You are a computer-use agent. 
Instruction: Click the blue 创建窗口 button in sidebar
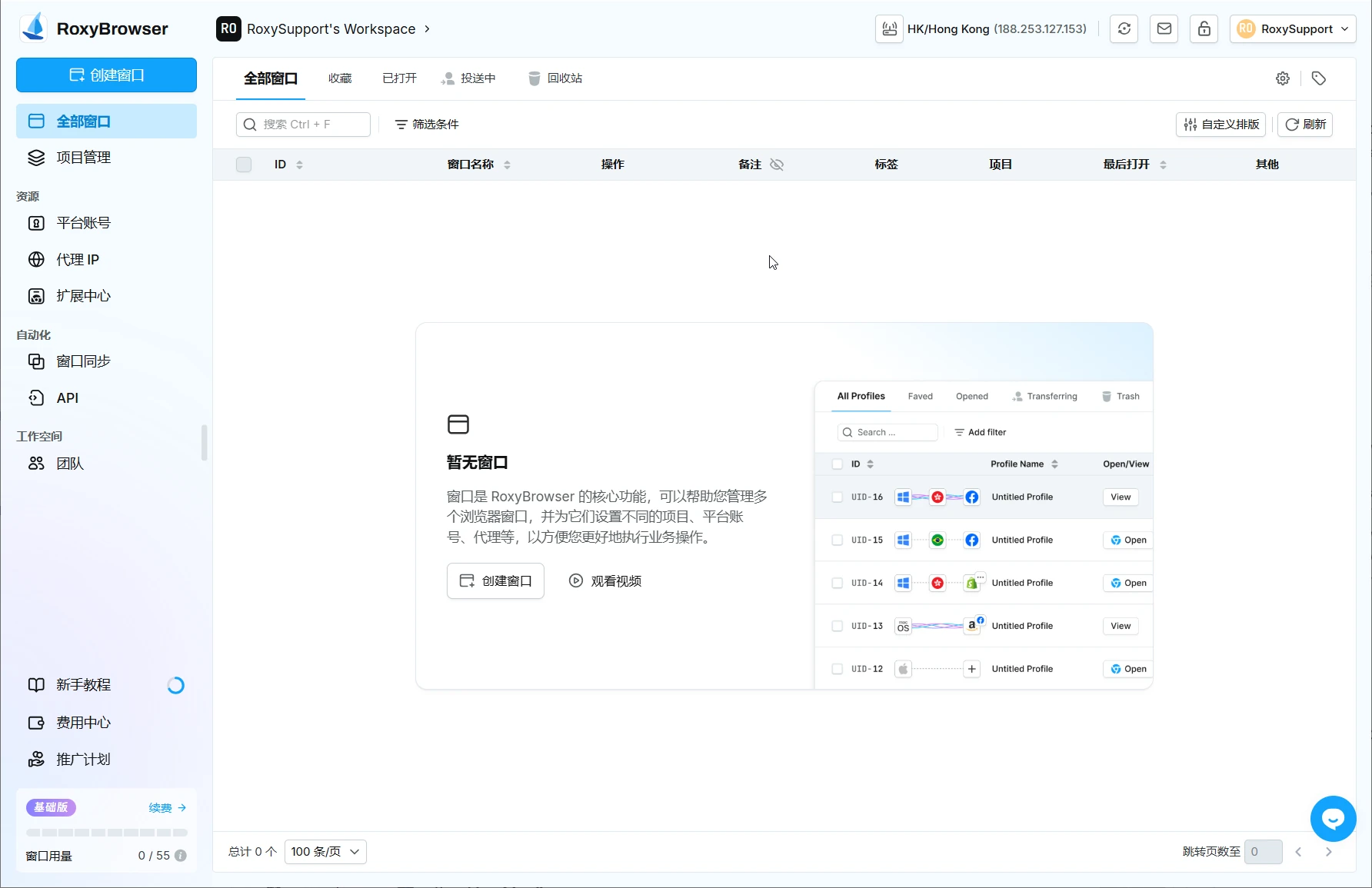coord(106,75)
